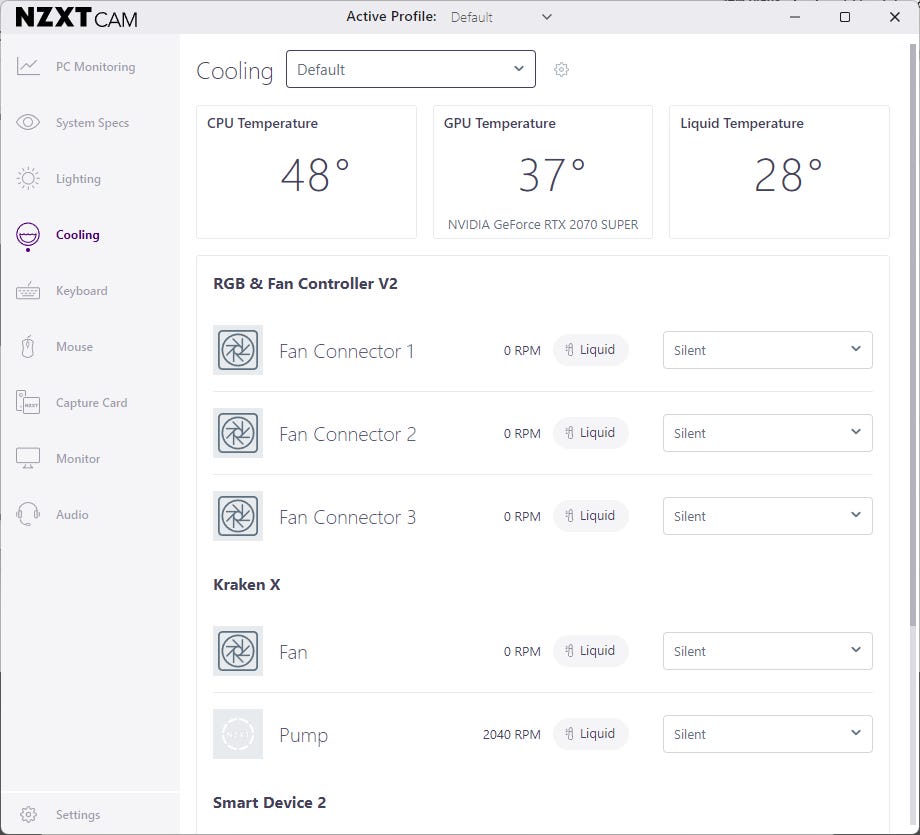Image resolution: width=920 pixels, height=835 pixels.
Task: Toggle Liquid source for Fan Connector 1
Action: pyautogui.click(x=591, y=350)
